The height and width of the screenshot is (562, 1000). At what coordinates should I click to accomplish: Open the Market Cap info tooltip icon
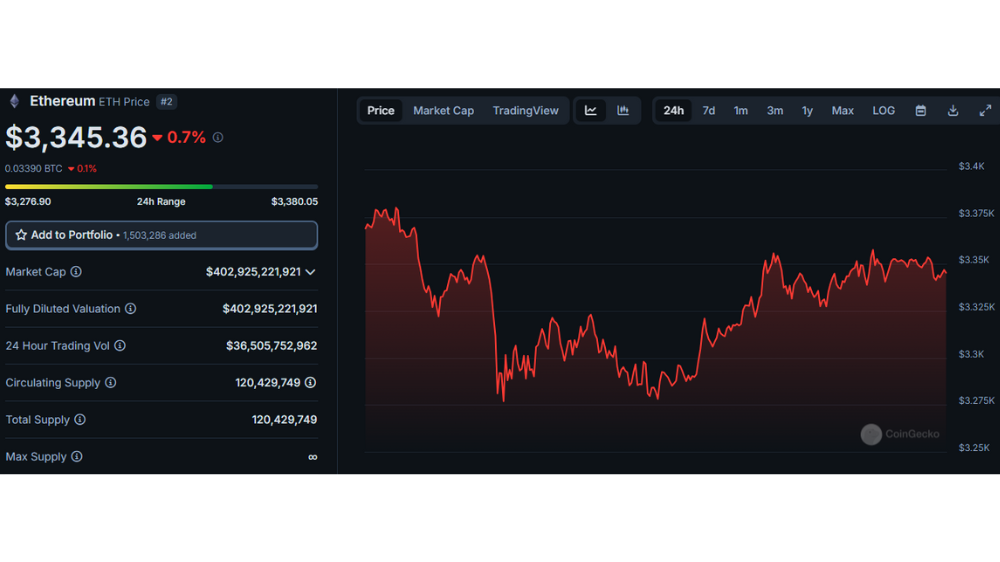tap(76, 272)
